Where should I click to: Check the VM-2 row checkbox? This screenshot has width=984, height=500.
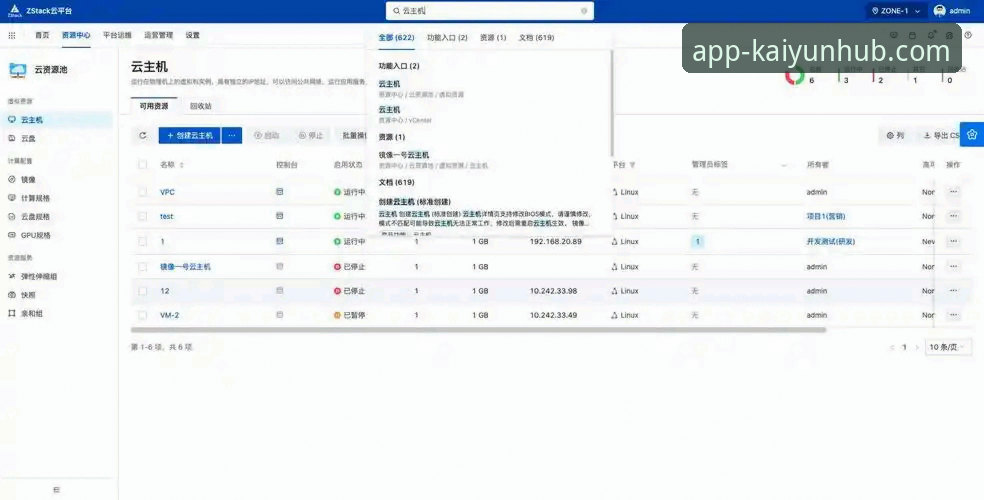coord(142,315)
